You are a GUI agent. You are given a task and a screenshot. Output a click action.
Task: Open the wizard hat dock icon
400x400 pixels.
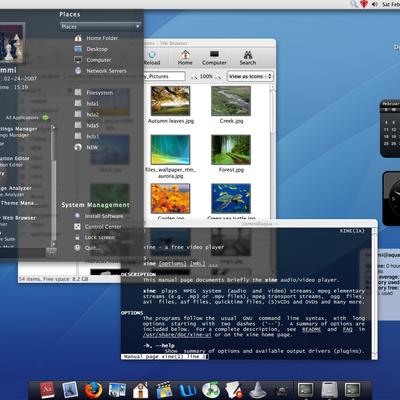click(x=258, y=390)
